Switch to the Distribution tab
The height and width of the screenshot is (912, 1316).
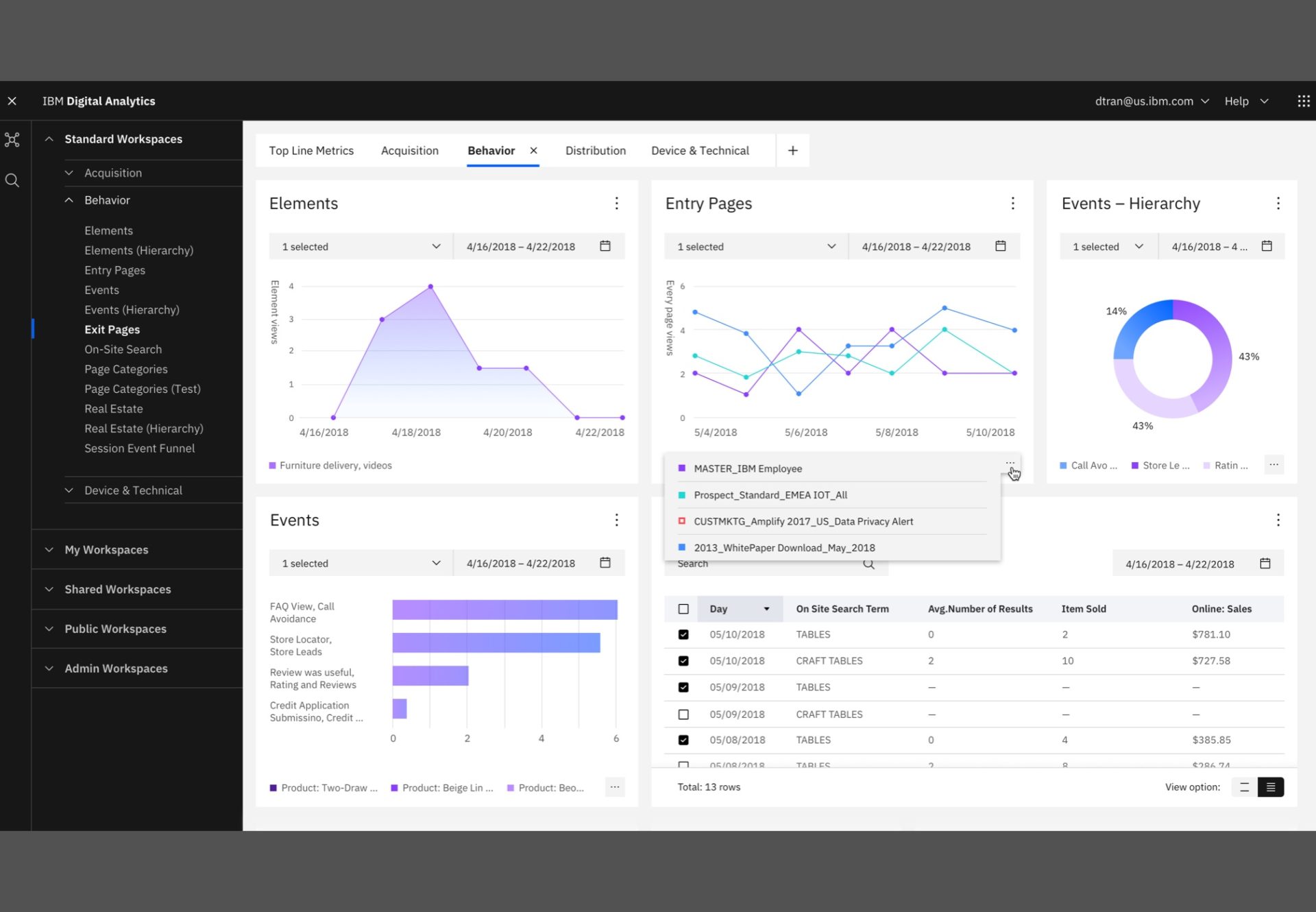coord(595,151)
